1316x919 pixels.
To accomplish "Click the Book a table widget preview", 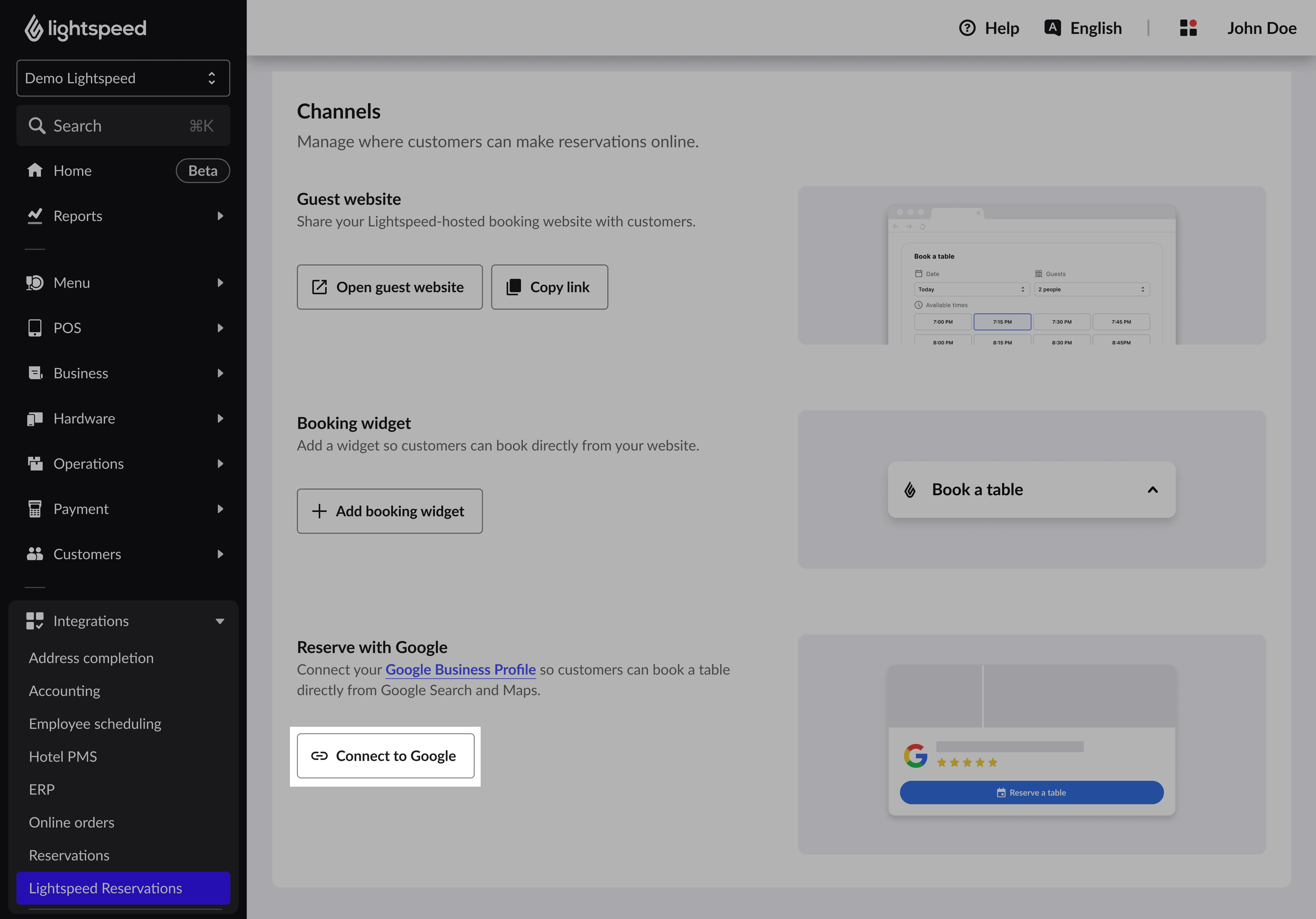I will coord(1032,489).
